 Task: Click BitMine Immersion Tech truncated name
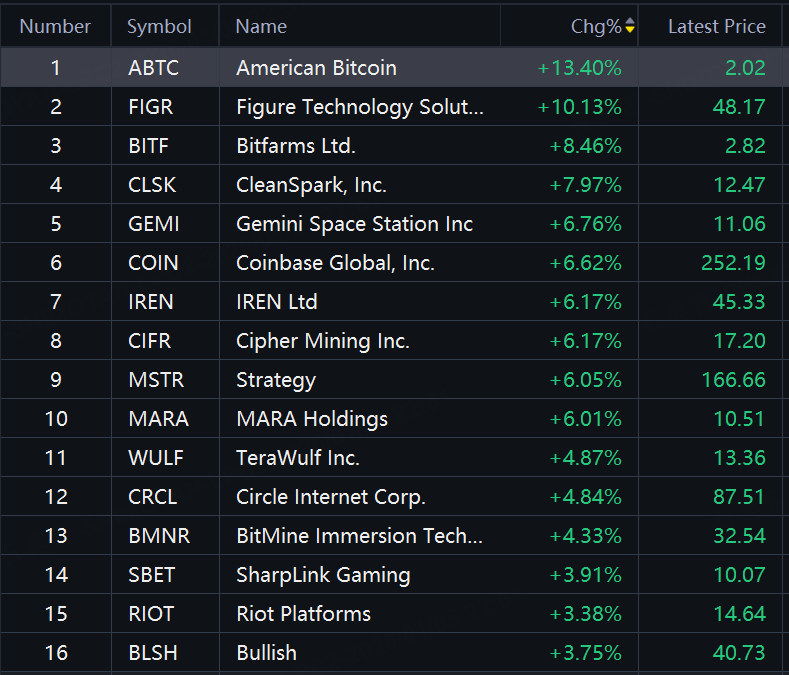(x=359, y=536)
